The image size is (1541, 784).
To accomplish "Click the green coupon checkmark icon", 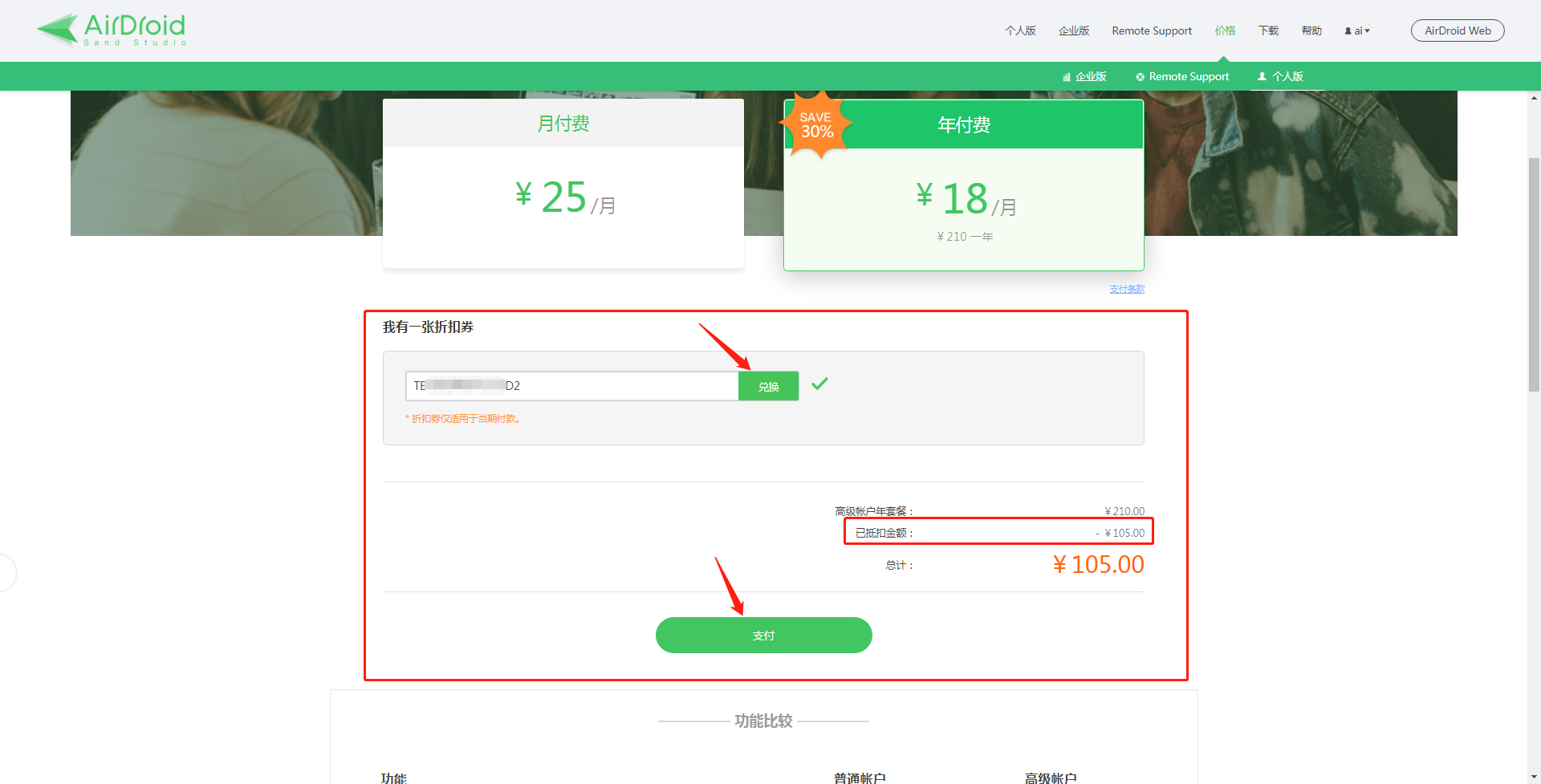I will point(819,384).
